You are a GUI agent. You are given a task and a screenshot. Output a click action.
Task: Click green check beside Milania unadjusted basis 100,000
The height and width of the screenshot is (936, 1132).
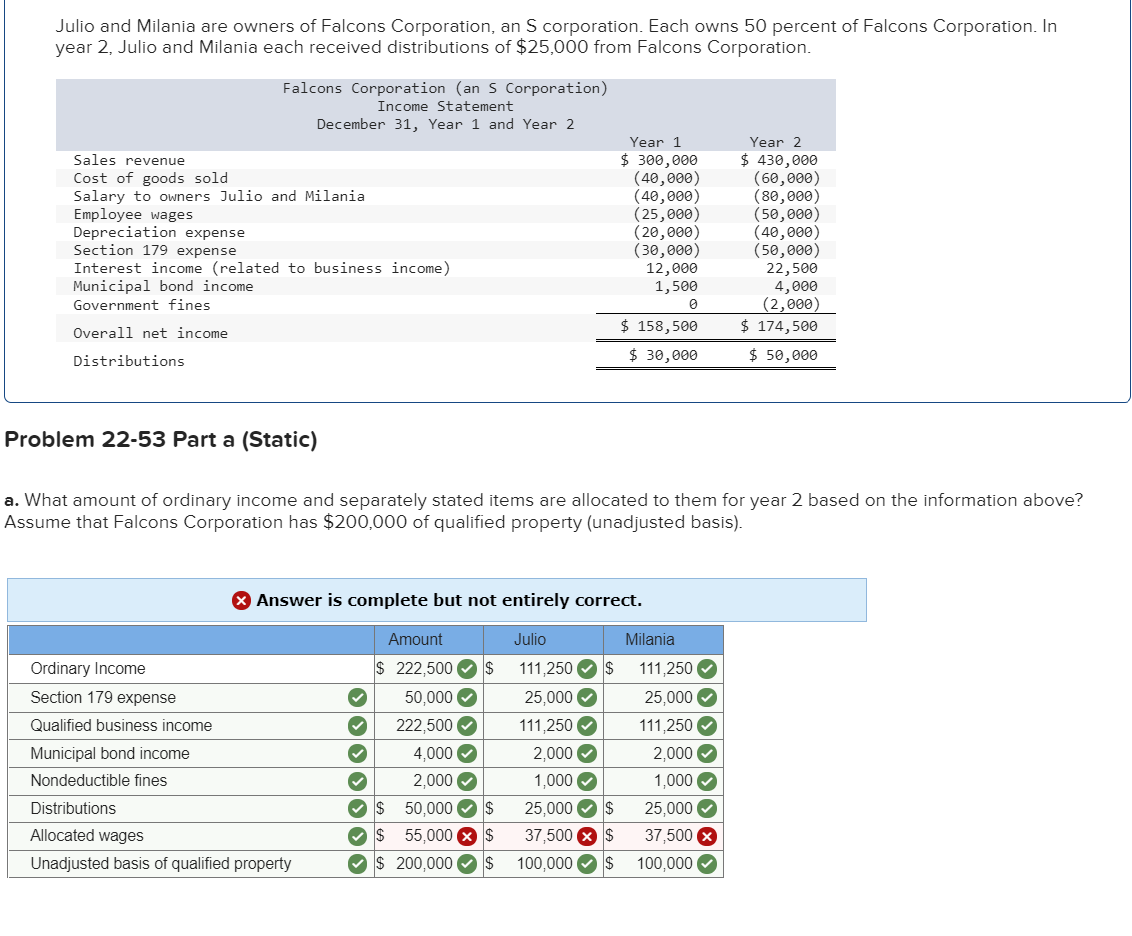coord(708,864)
